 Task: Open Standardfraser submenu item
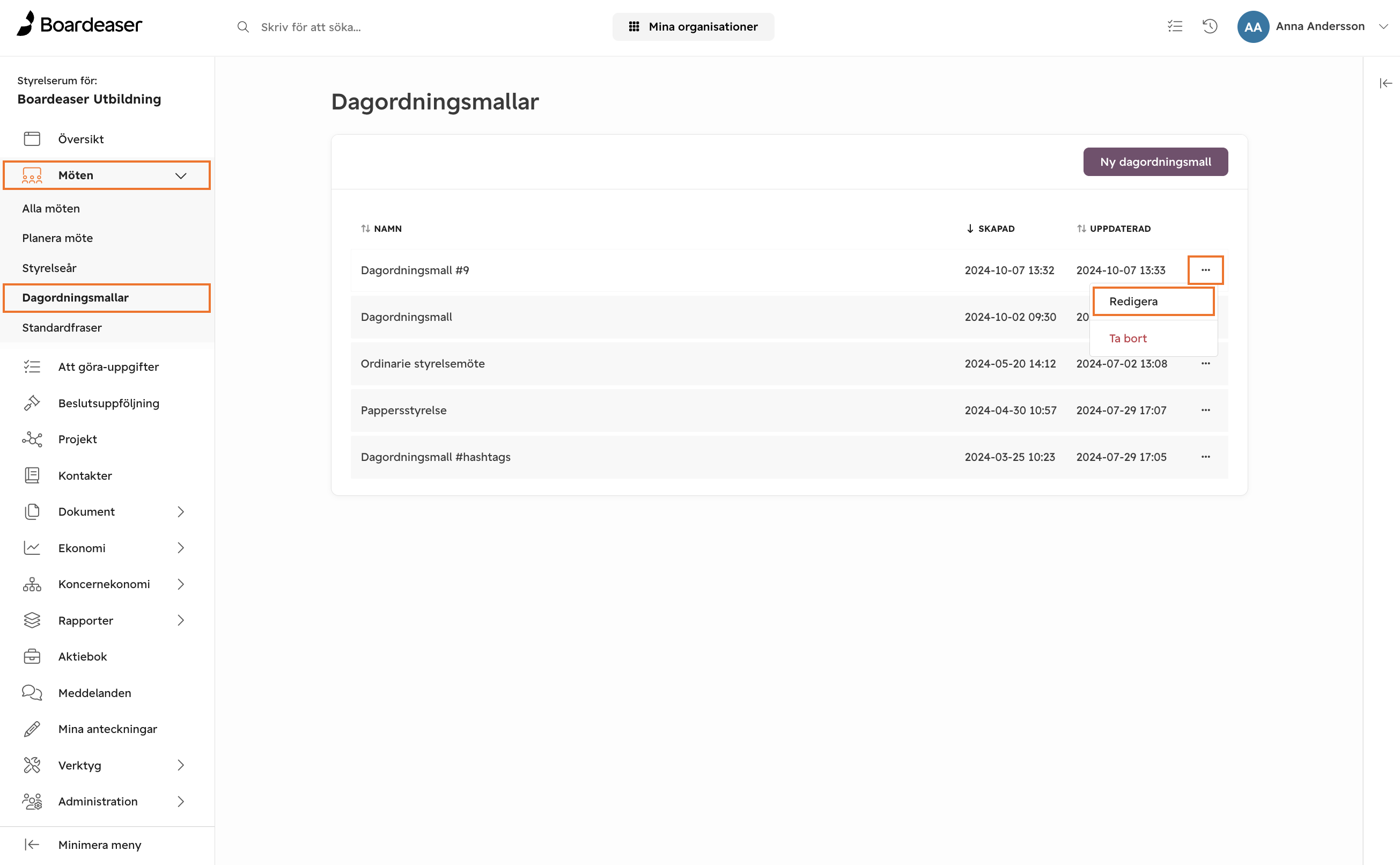point(62,327)
